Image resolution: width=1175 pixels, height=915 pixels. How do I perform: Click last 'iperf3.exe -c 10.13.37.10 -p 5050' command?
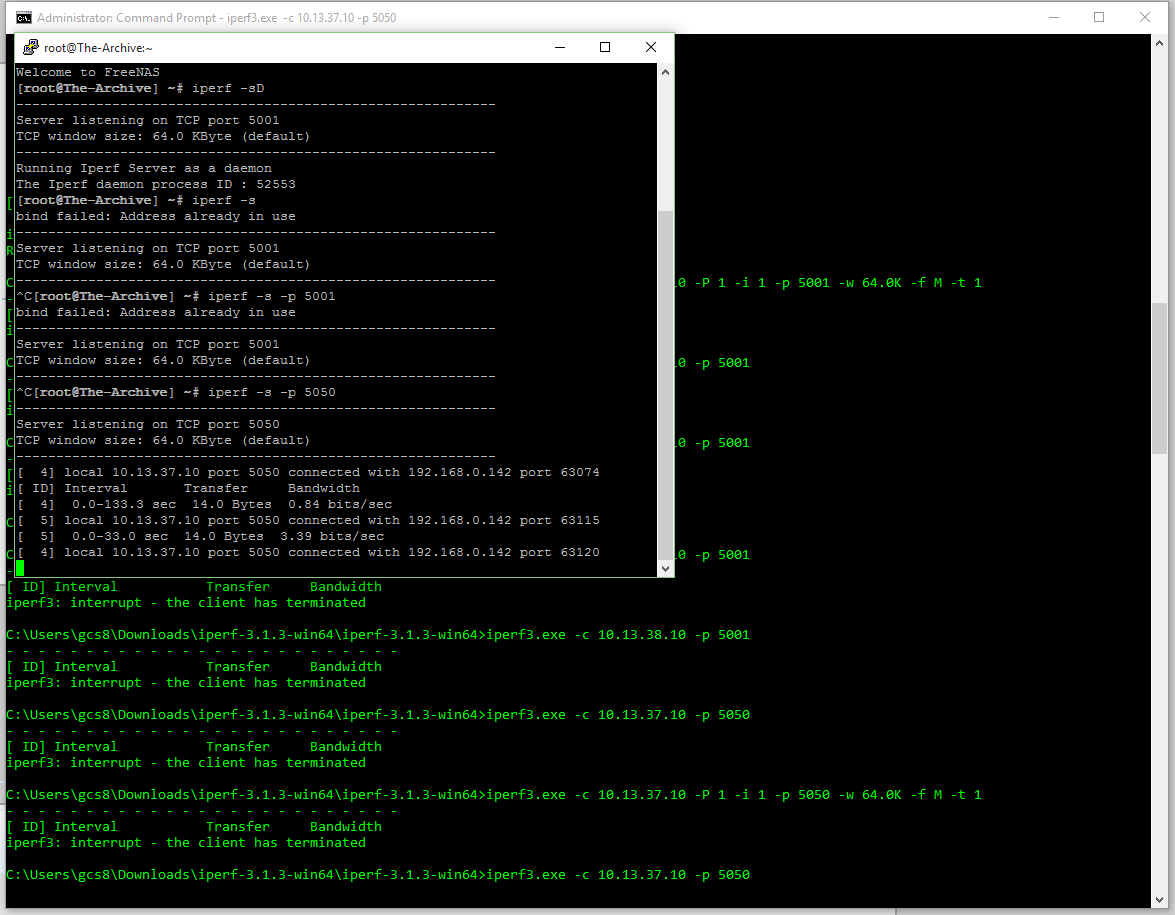click(618, 875)
